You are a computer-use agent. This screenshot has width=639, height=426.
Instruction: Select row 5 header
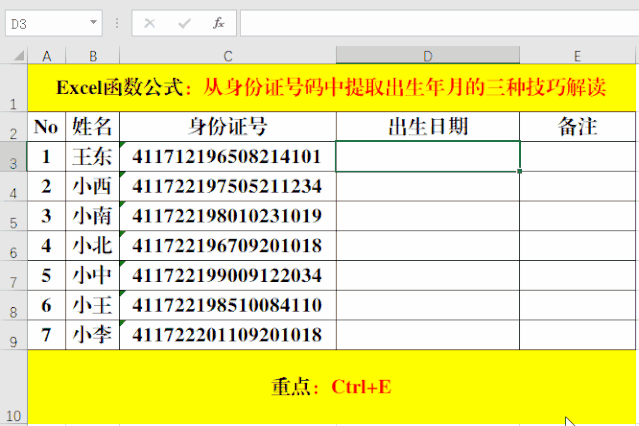13,216
